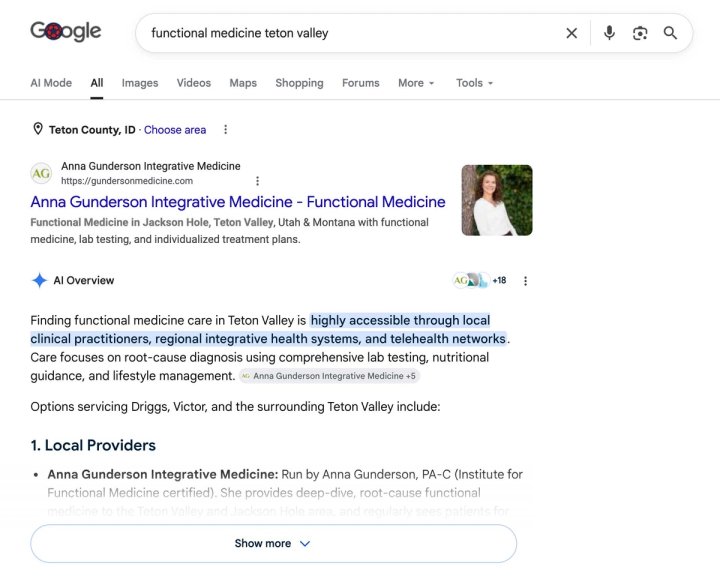Click the AI Overview sparkle icon

pos(39,280)
